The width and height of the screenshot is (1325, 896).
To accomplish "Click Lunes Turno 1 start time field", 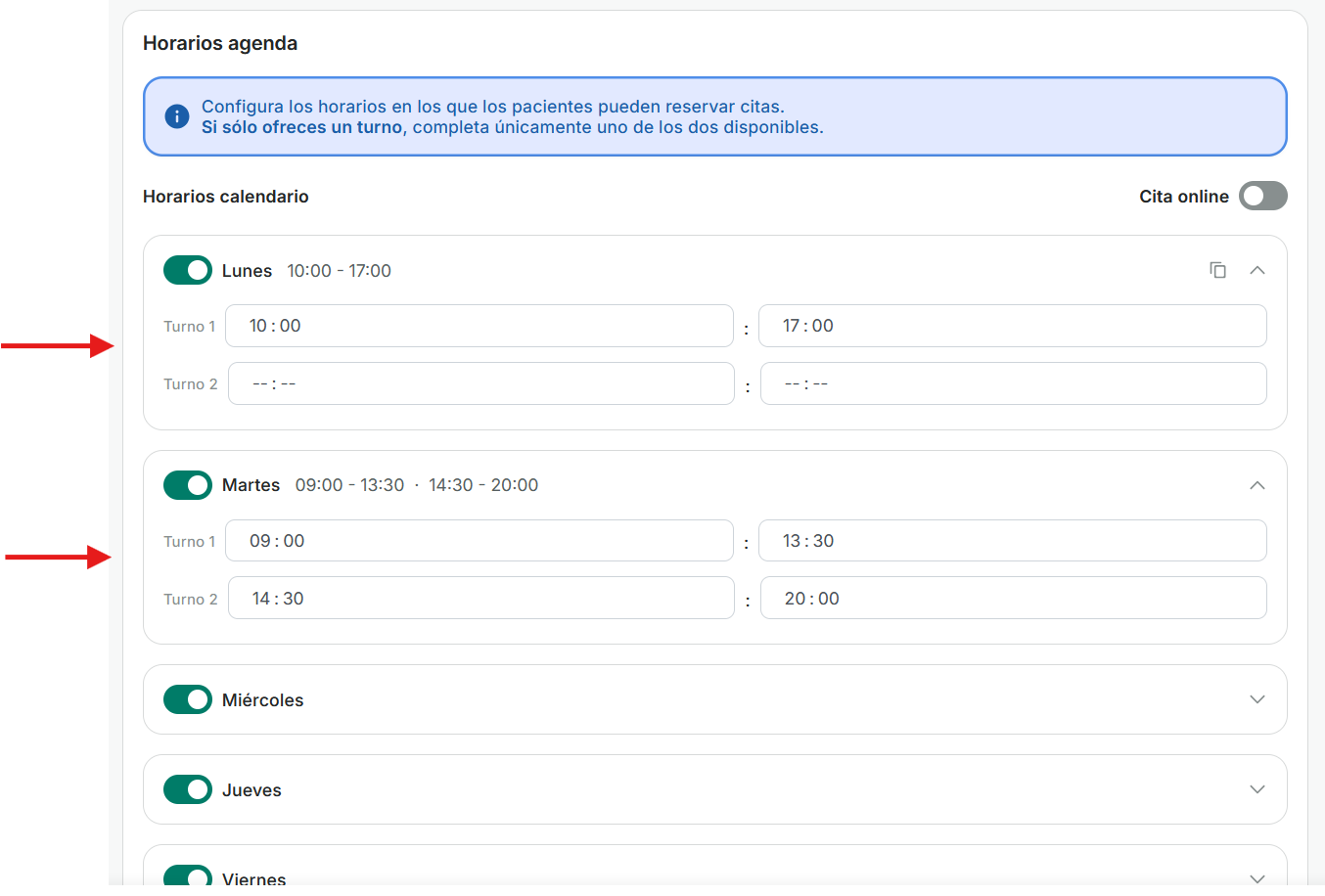I will point(479,326).
